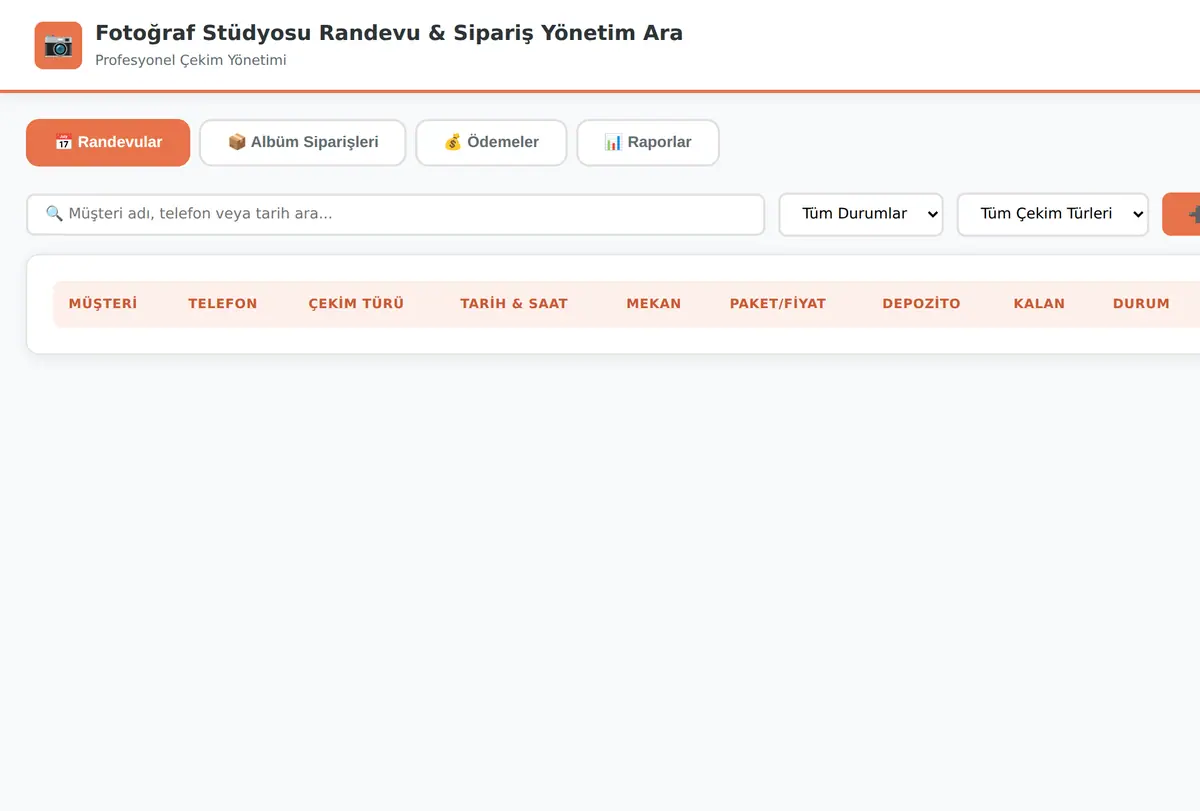
Task: Click the MÜŞTERİ column header
Action: [x=103, y=304]
